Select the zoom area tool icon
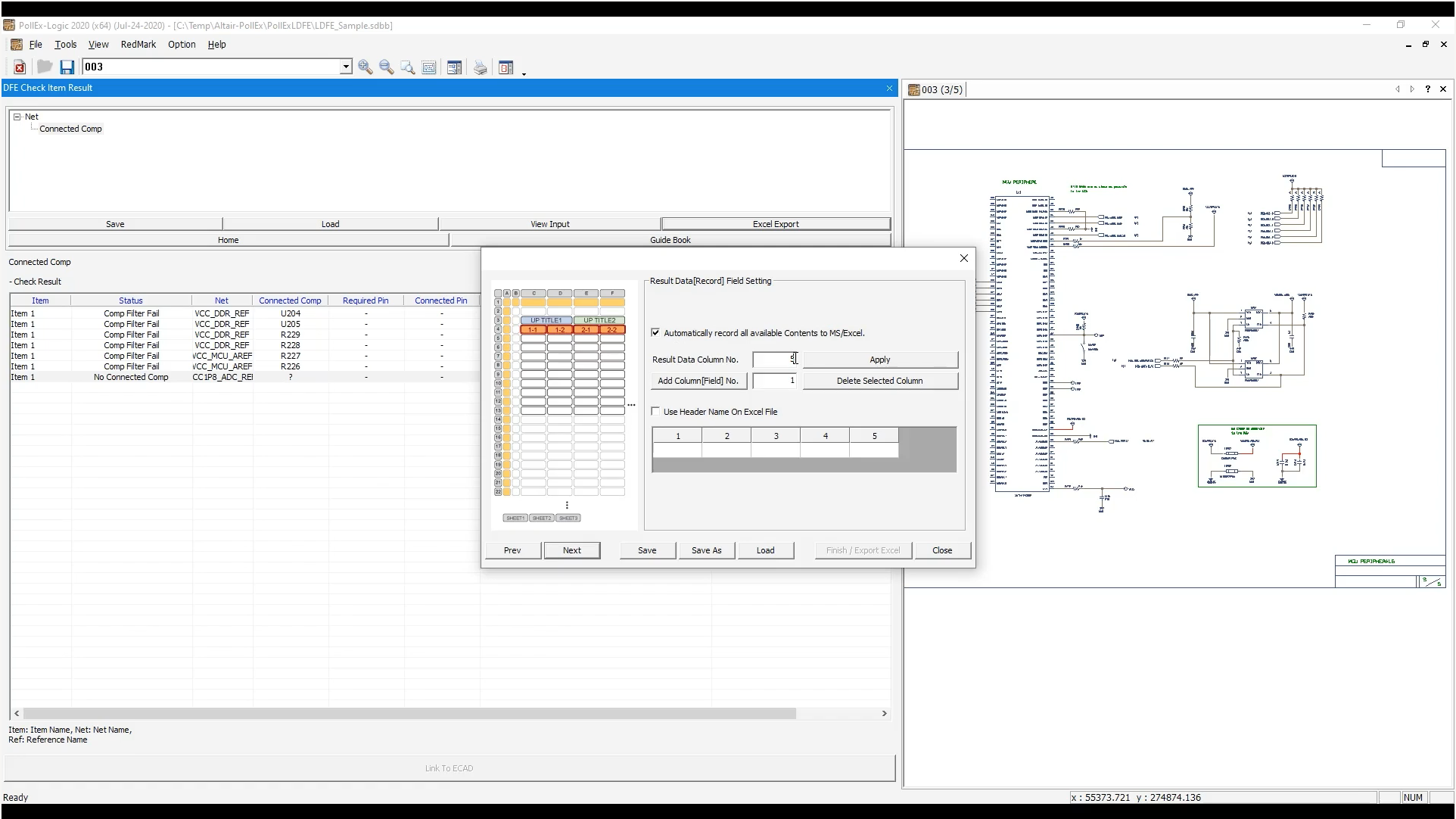 point(408,67)
